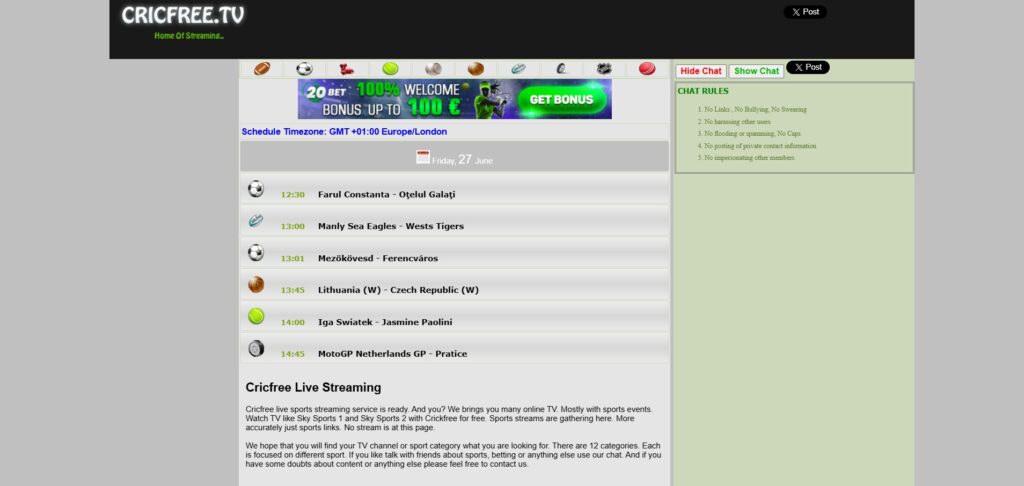The width and height of the screenshot is (1024, 486).
Task: Click the tennis ball icon beside Iga Swiatek
Action: (256, 317)
